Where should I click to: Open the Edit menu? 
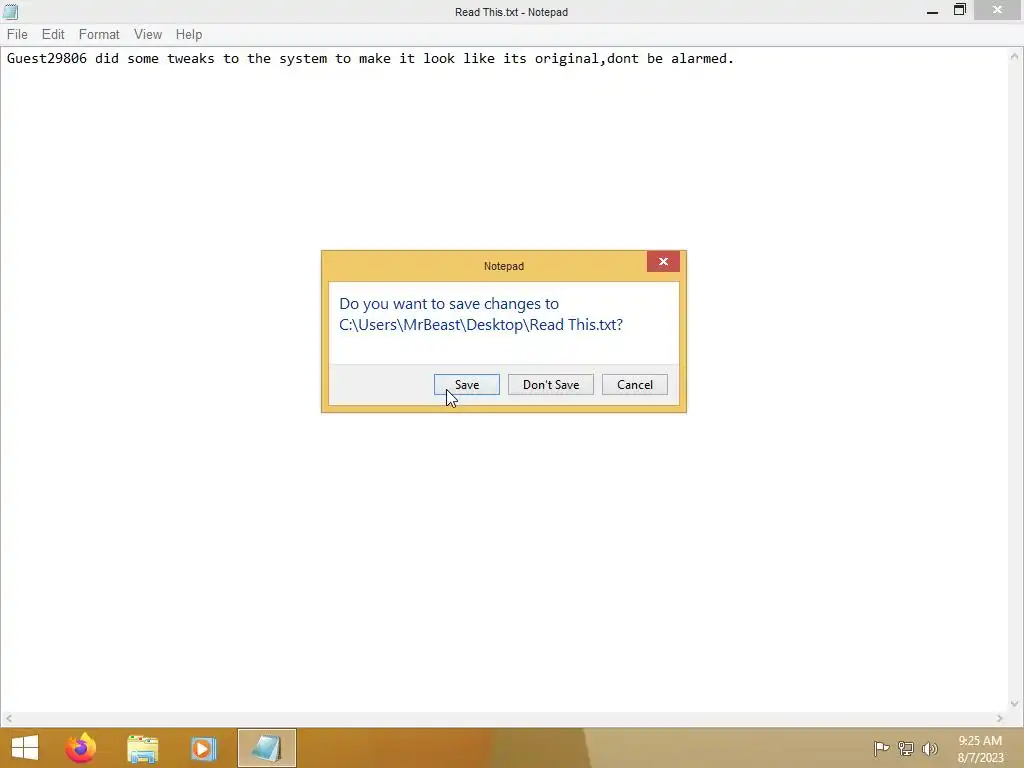[x=53, y=35]
